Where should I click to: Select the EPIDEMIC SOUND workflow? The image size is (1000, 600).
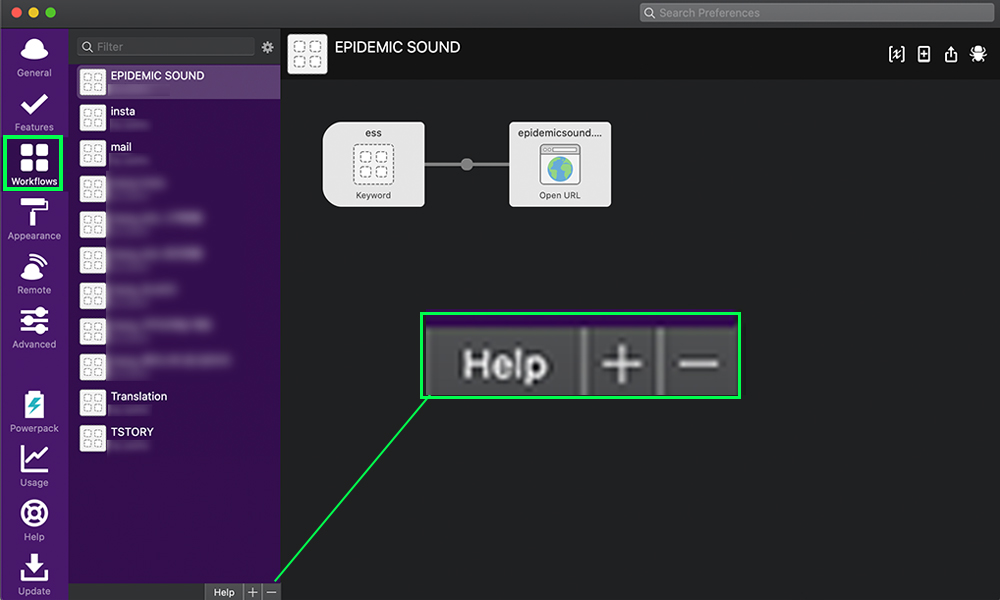tap(179, 82)
